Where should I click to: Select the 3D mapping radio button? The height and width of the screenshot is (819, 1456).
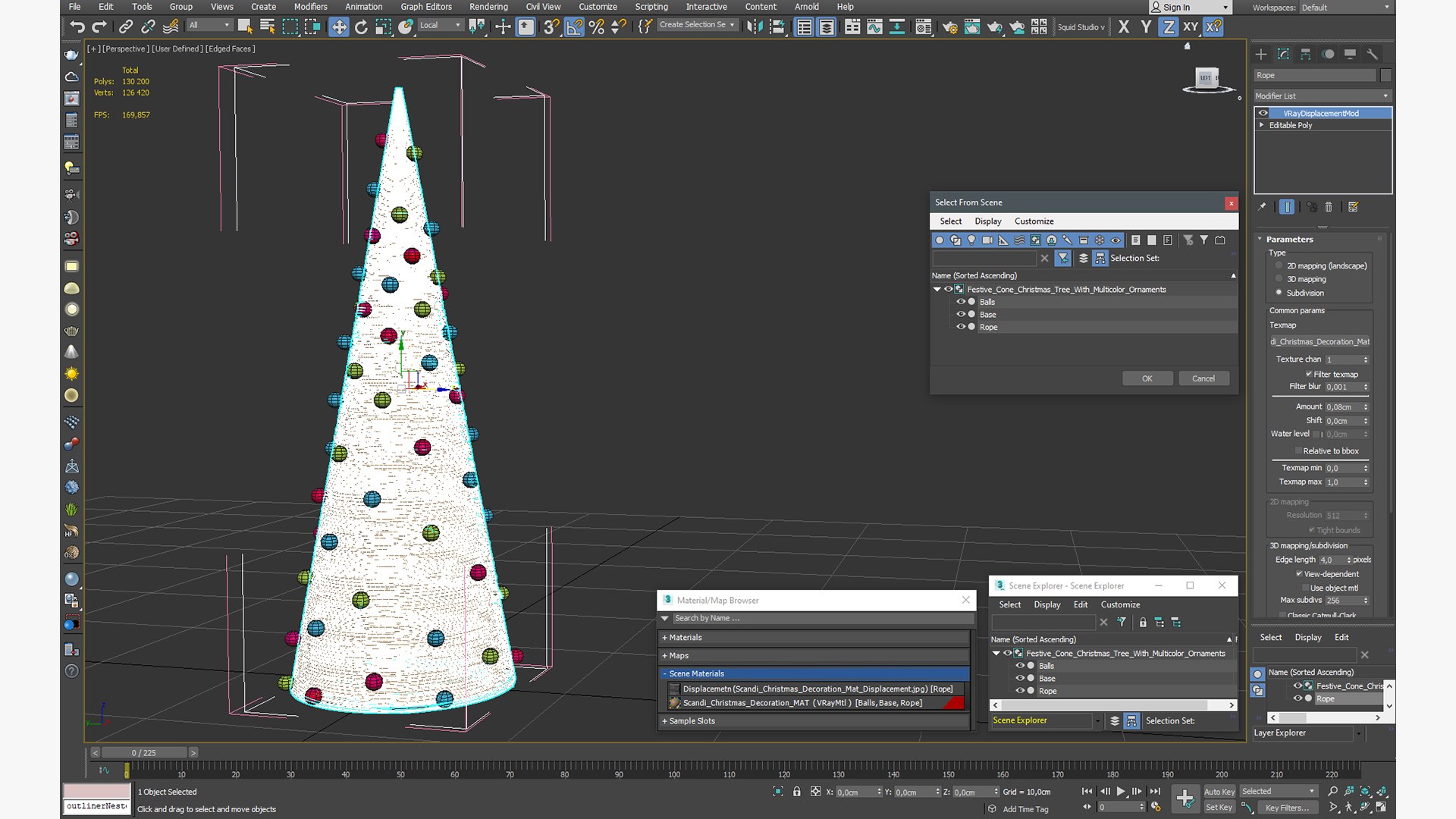pyautogui.click(x=1279, y=279)
